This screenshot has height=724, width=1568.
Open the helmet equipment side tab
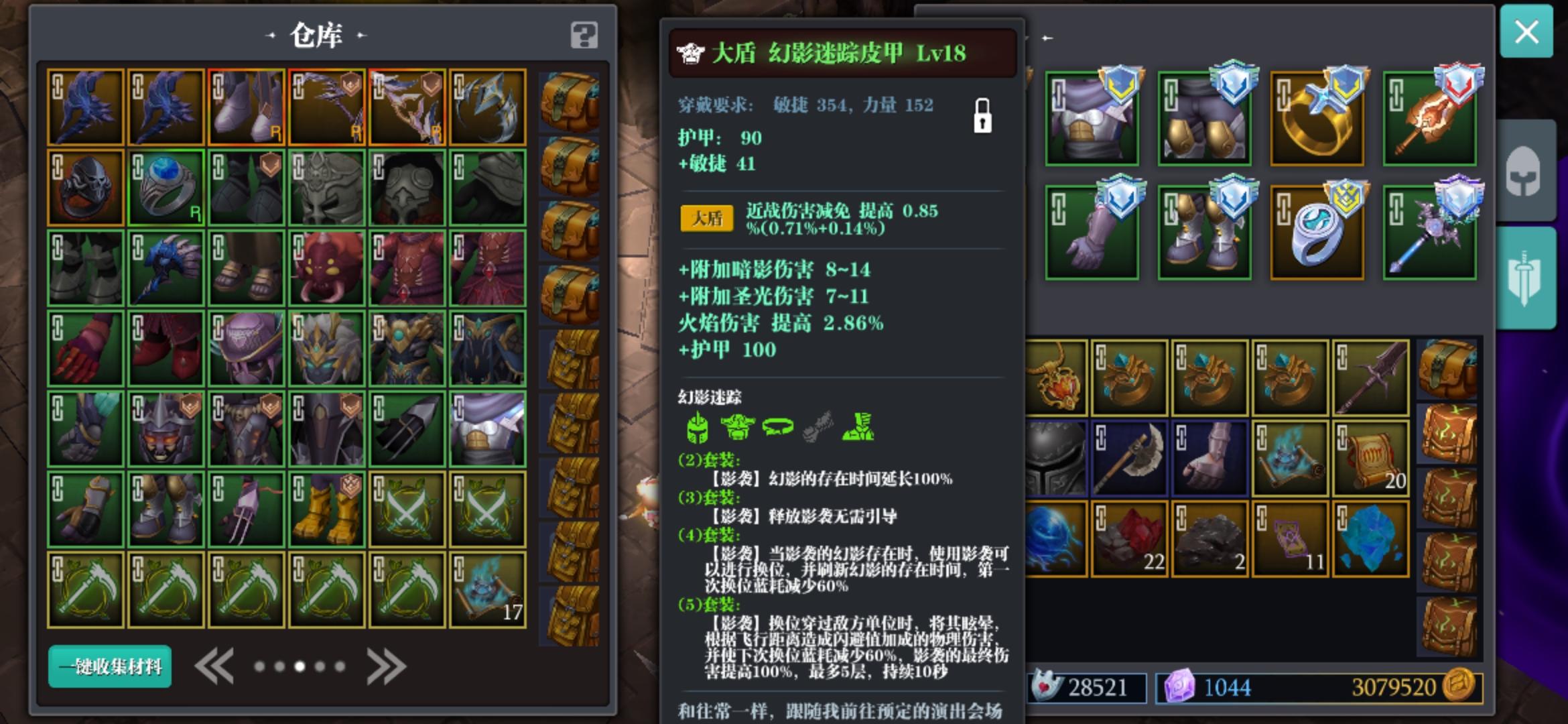tap(1525, 171)
